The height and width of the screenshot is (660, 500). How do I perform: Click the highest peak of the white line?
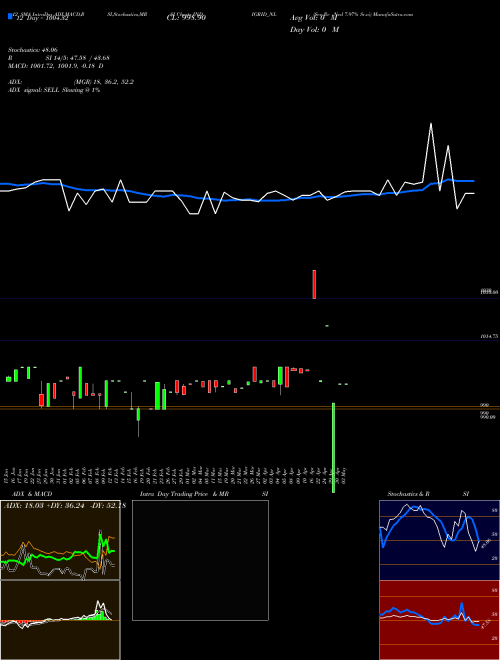tap(431, 124)
